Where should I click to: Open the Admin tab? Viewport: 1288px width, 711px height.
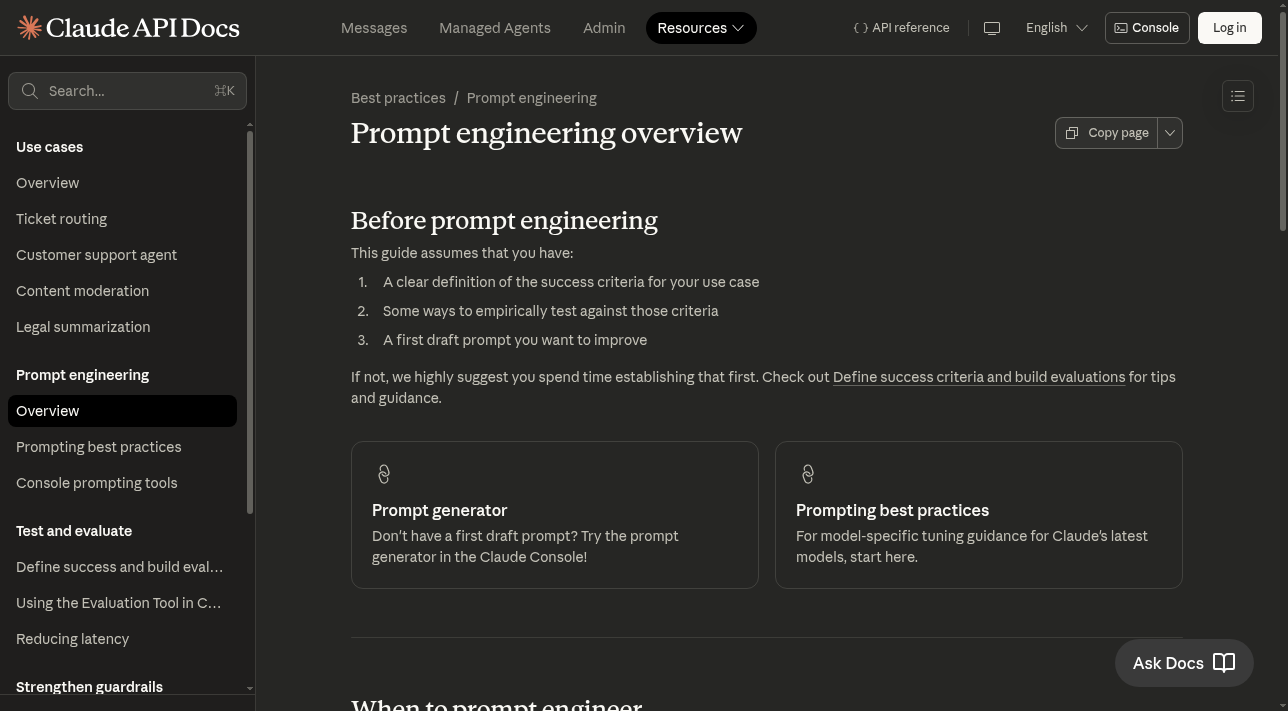click(604, 28)
